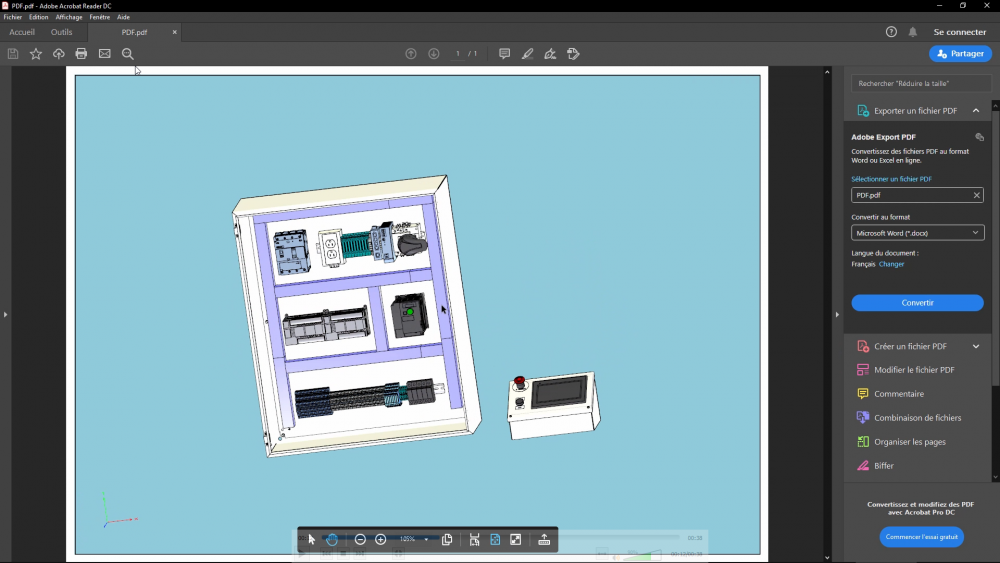Activate the hand pan tool

[332, 539]
